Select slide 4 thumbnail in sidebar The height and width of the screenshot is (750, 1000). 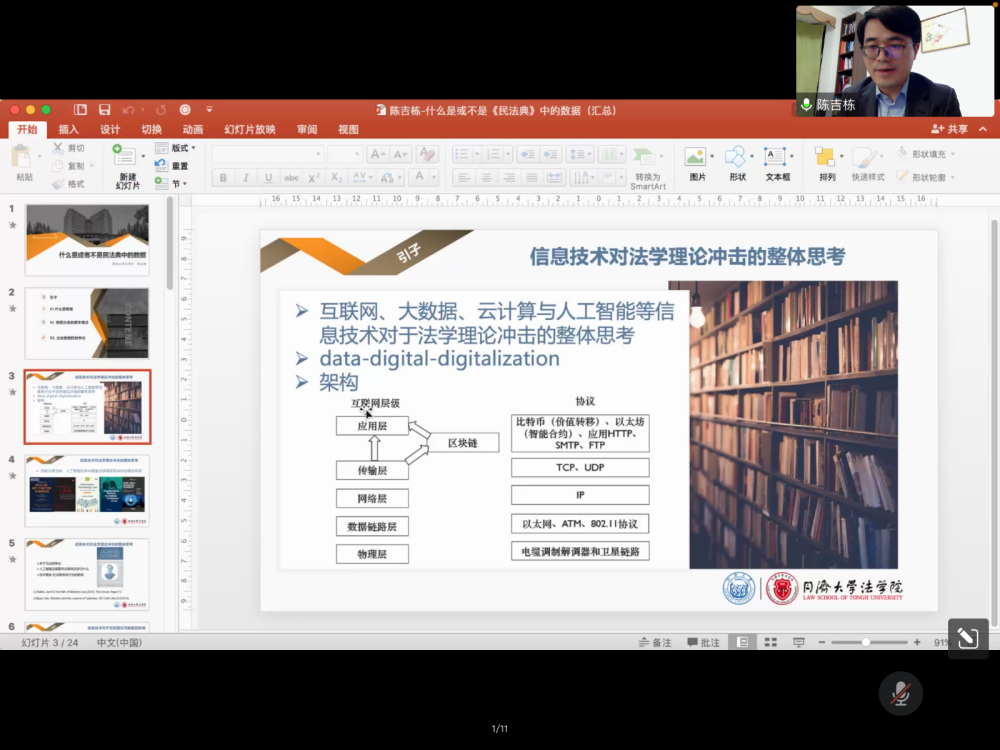click(x=87, y=490)
